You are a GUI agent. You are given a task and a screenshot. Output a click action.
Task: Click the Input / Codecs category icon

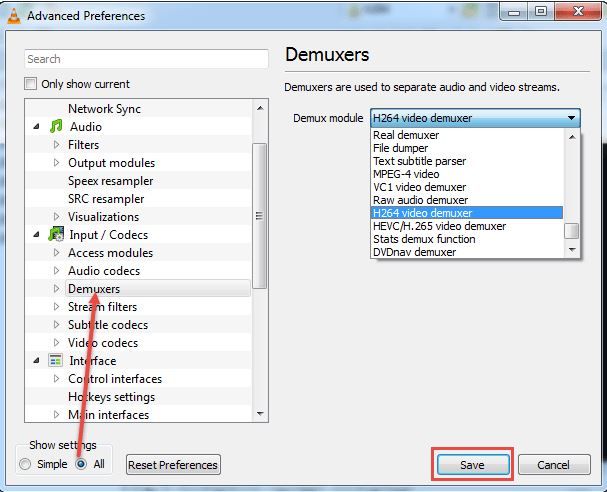(x=56, y=234)
